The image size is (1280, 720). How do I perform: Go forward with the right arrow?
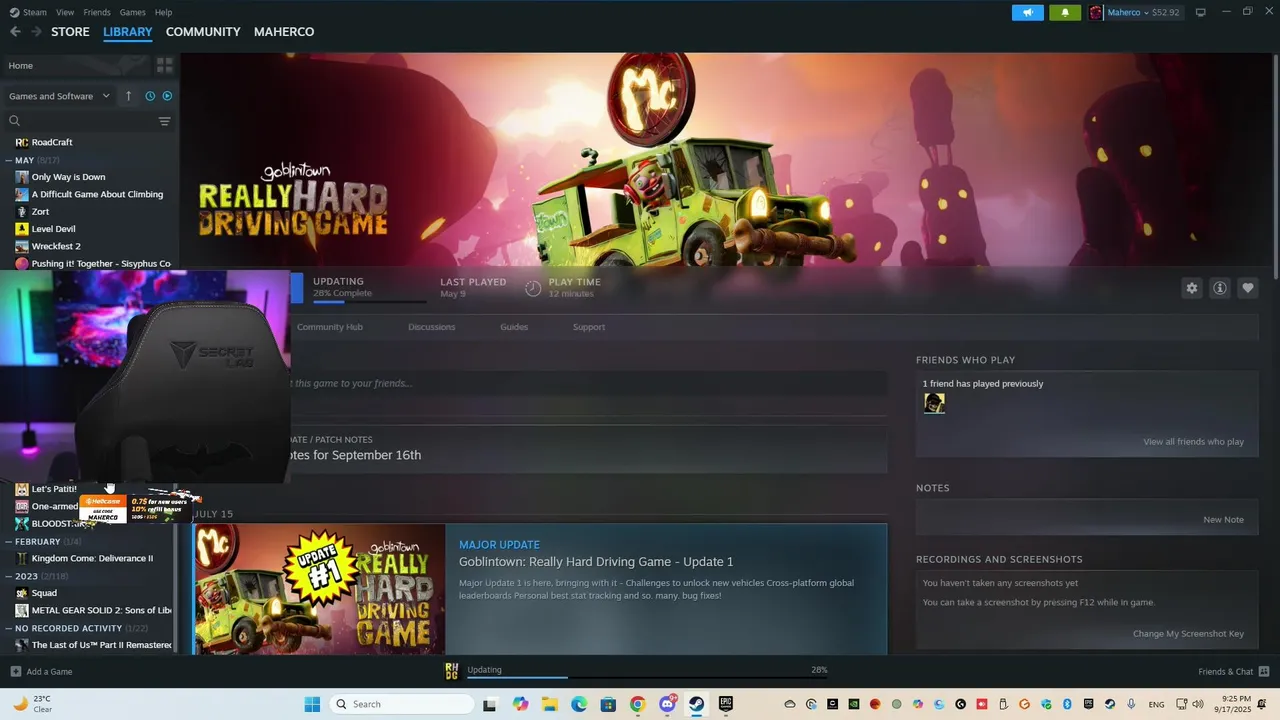(36, 32)
